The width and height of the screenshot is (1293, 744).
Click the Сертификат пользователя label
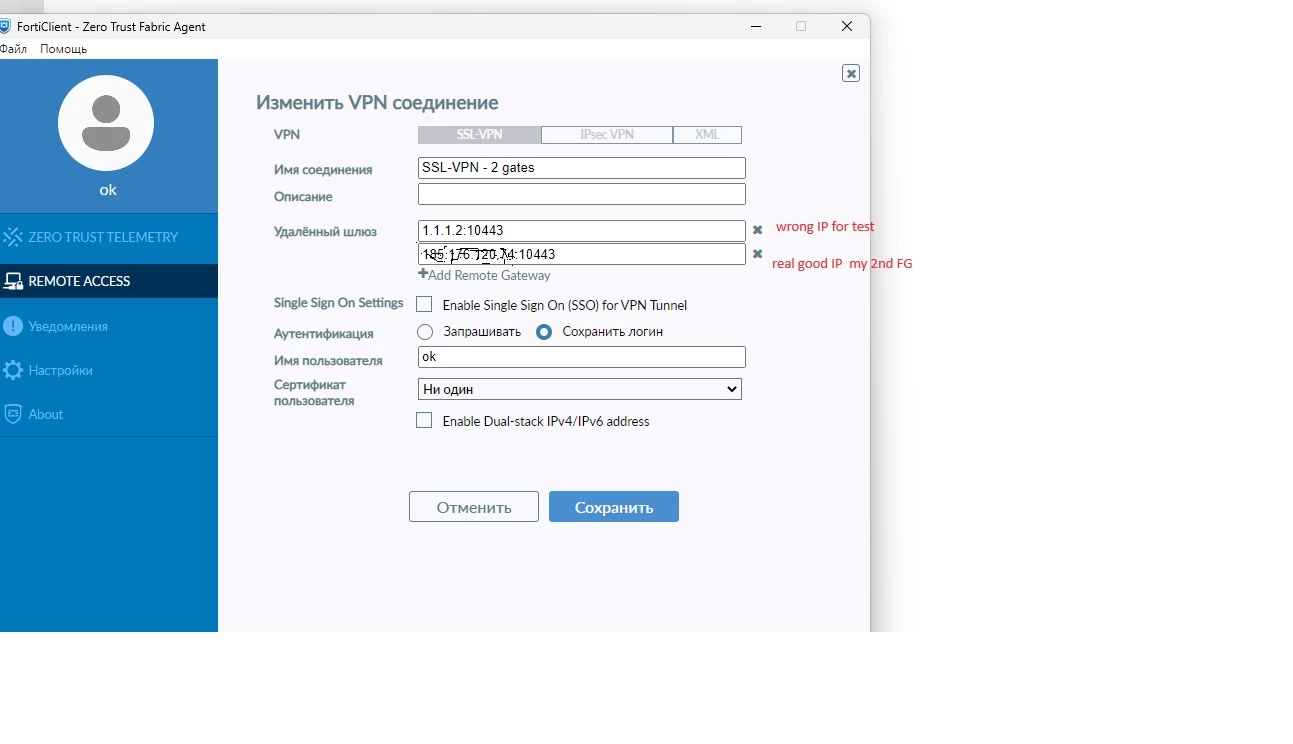point(314,393)
